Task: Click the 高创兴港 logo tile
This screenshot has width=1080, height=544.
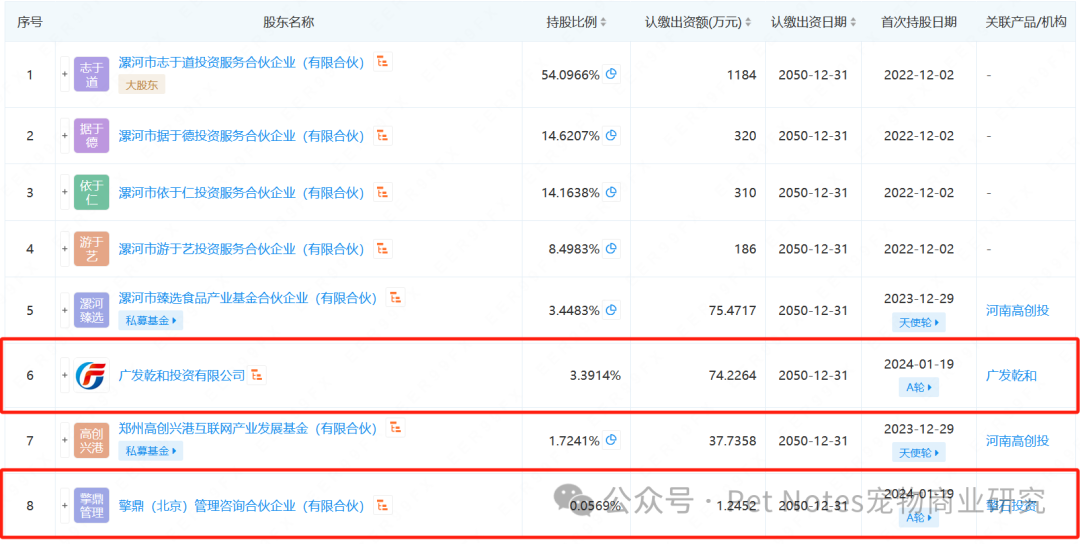Action: 91,441
